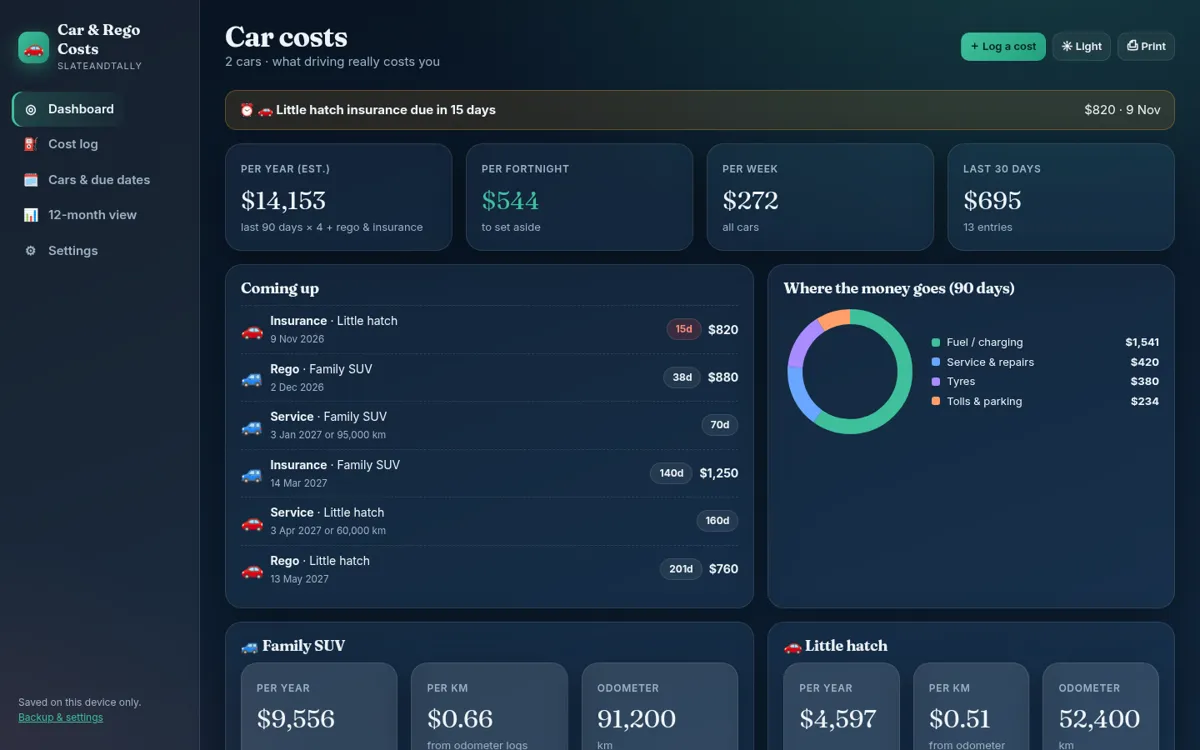Click the Per week $272 card
The image size is (1200, 750).
[820, 197]
